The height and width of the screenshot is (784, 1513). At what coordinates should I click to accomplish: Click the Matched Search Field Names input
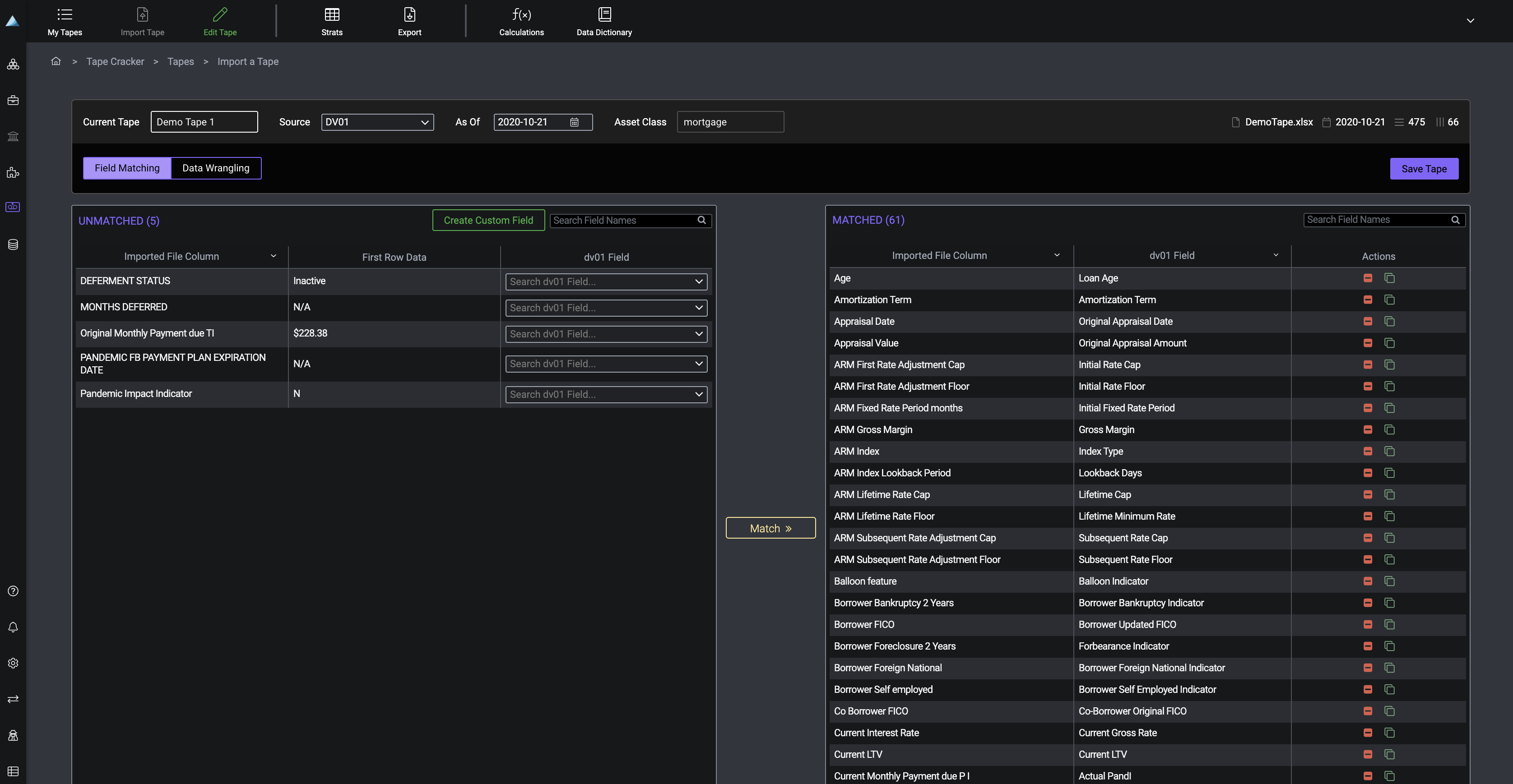(1376, 220)
